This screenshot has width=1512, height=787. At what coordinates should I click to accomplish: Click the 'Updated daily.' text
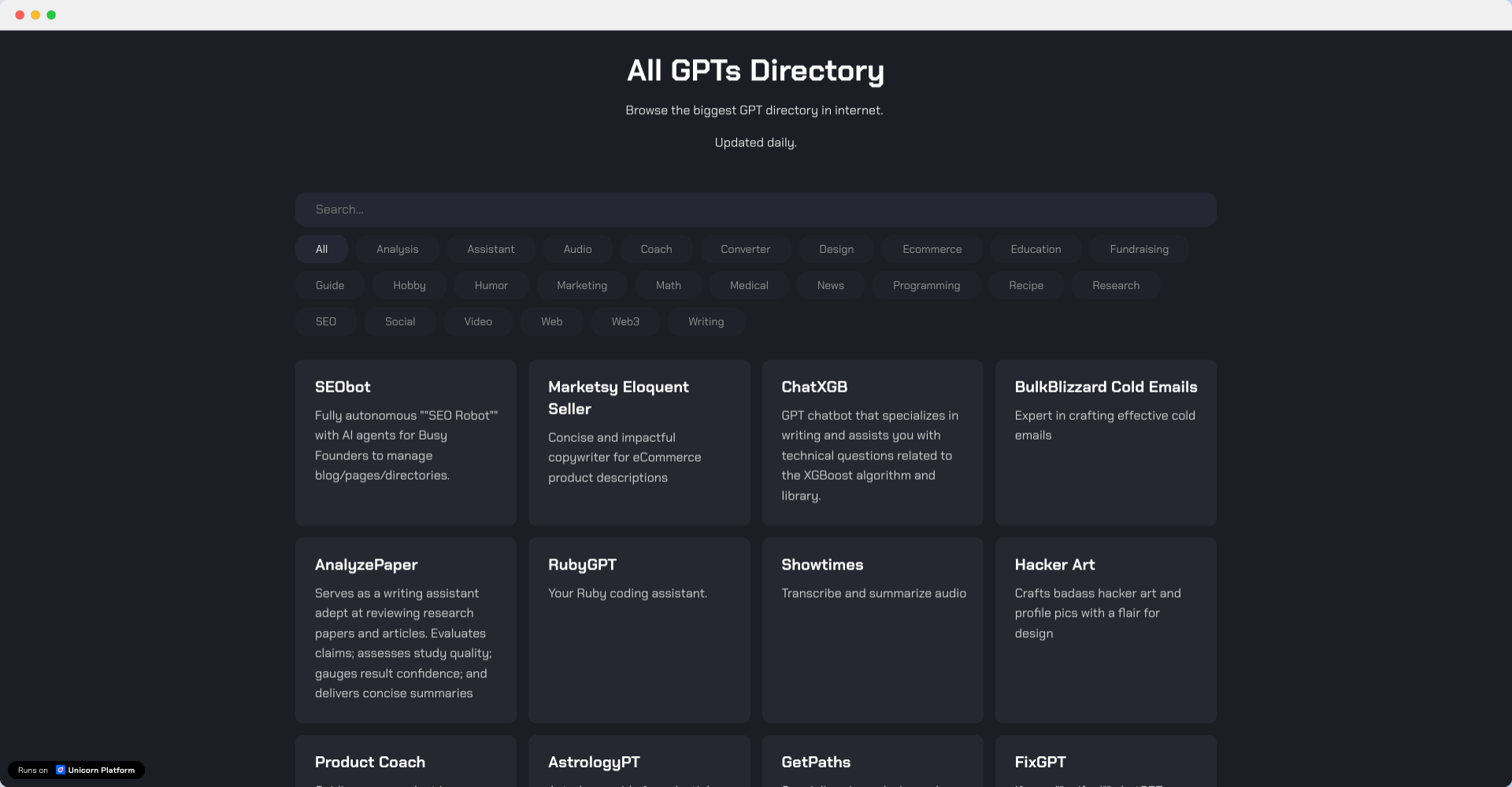click(x=755, y=143)
